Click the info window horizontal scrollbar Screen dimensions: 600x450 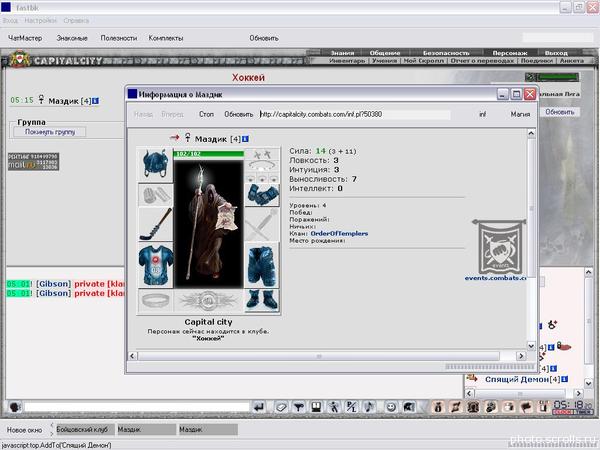[x=319, y=356]
